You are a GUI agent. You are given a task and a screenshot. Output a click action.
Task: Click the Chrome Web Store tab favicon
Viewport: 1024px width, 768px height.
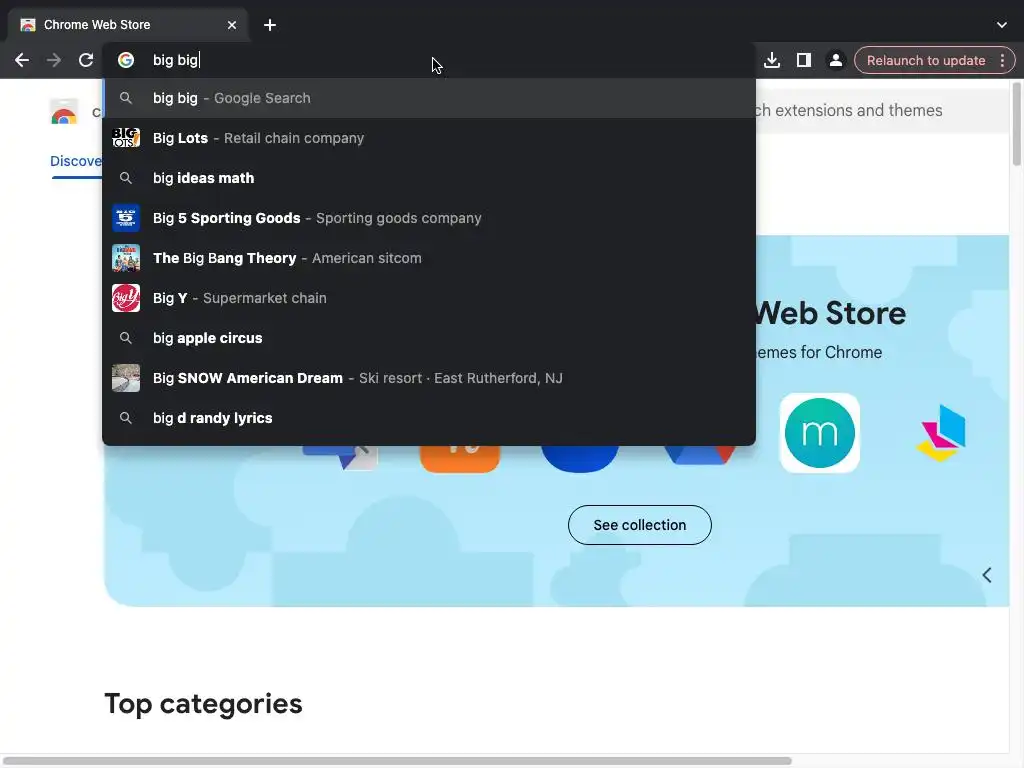click(x=27, y=25)
